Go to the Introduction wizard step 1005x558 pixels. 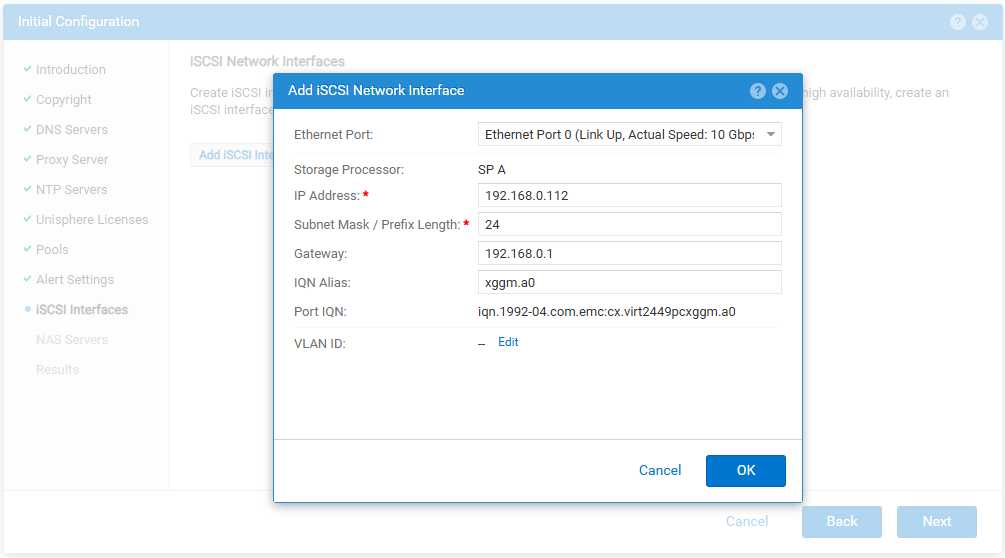(70, 70)
